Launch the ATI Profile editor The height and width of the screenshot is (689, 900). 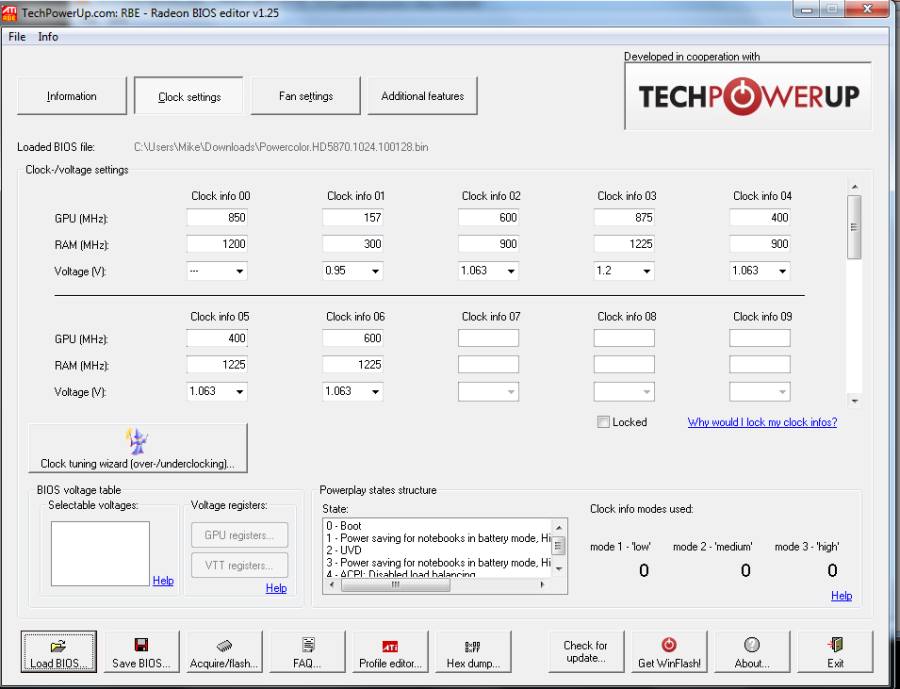(x=390, y=652)
